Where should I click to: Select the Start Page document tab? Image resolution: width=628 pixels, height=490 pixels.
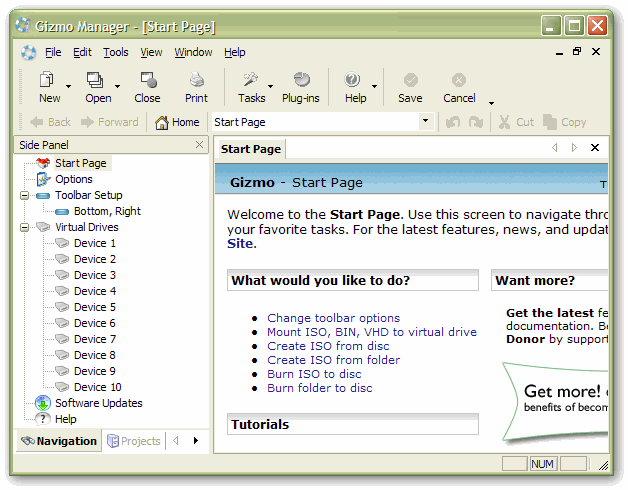(251, 149)
